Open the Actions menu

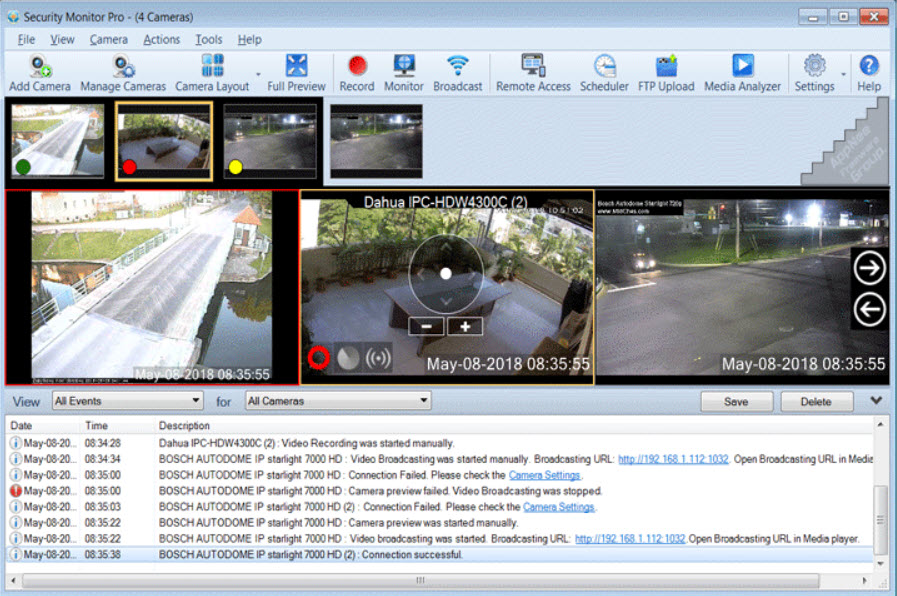[161, 40]
